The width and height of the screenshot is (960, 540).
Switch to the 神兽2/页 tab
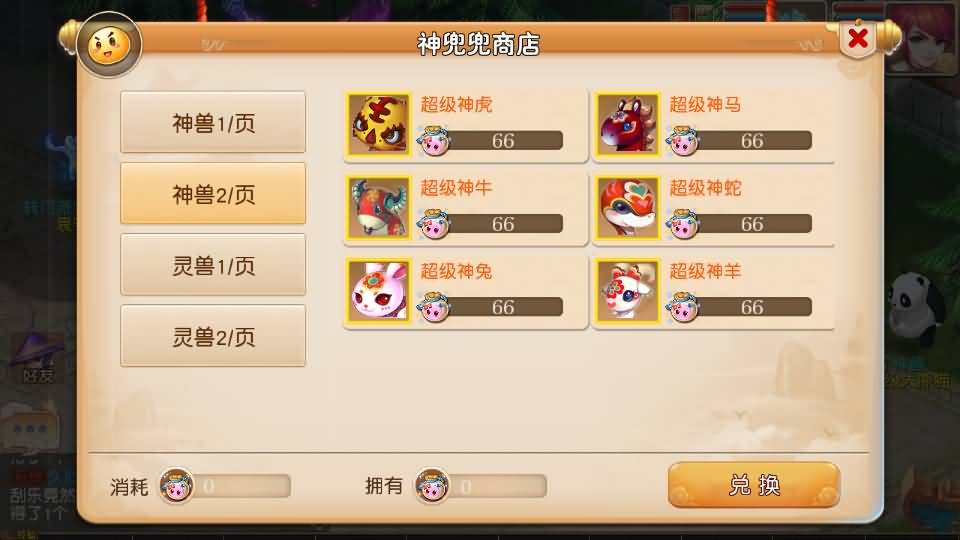(213, 193)
